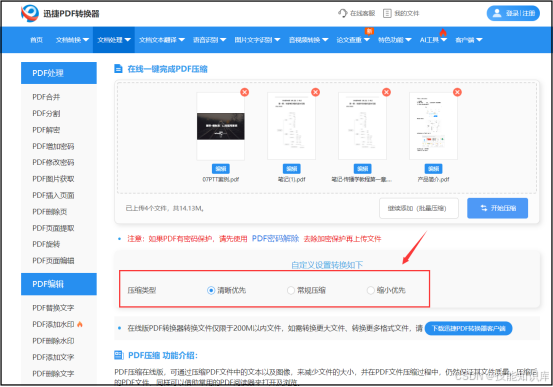
Task: Expand the 文档文本翻译 dropdown menu
Action: tap(162, 40)
